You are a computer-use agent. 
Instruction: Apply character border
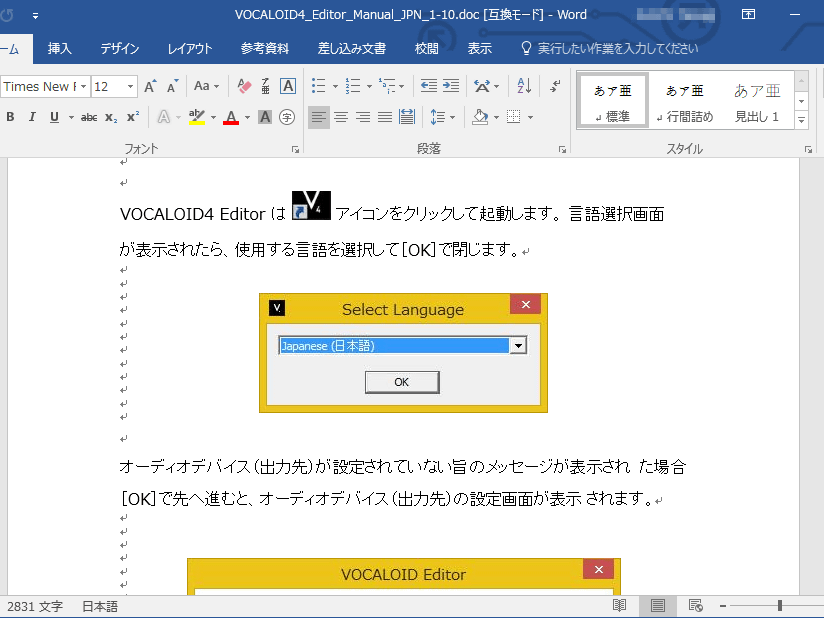pos(287,86)
